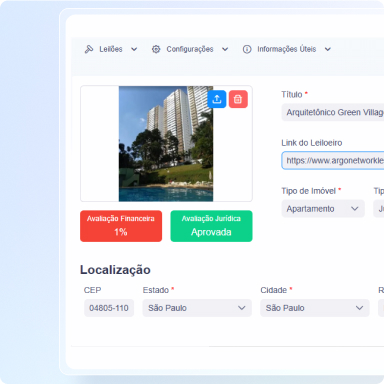This screenshot has height=384, width=384.
Task: Expand the Configurações menu chevron
Action: [225, 49]
